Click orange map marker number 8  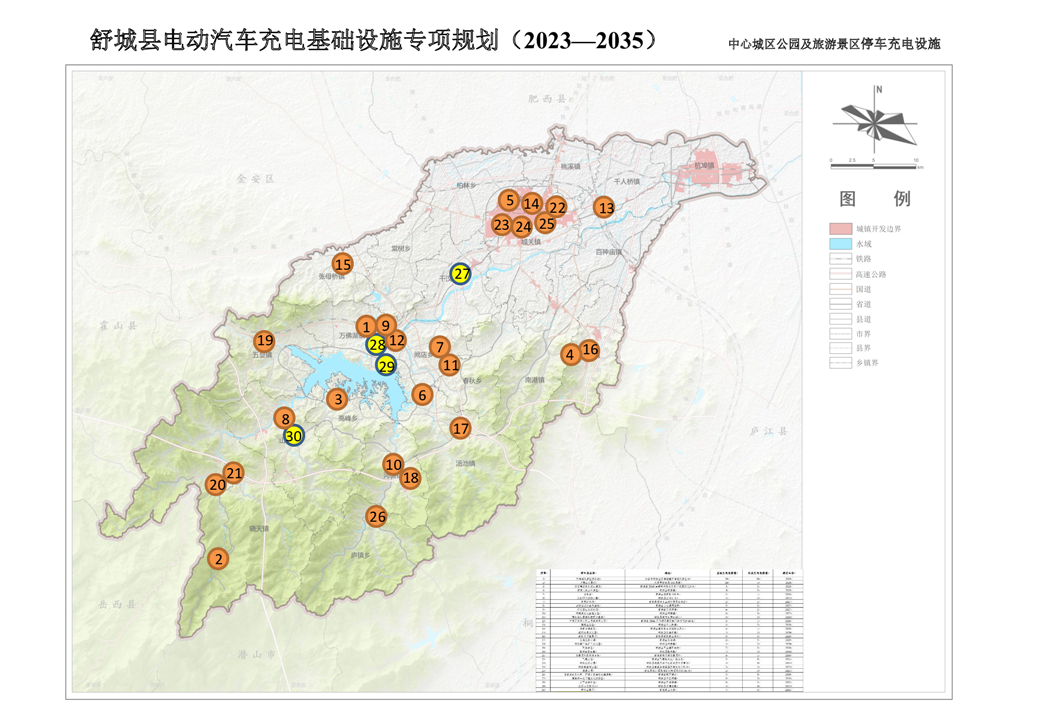pos(286,419)
